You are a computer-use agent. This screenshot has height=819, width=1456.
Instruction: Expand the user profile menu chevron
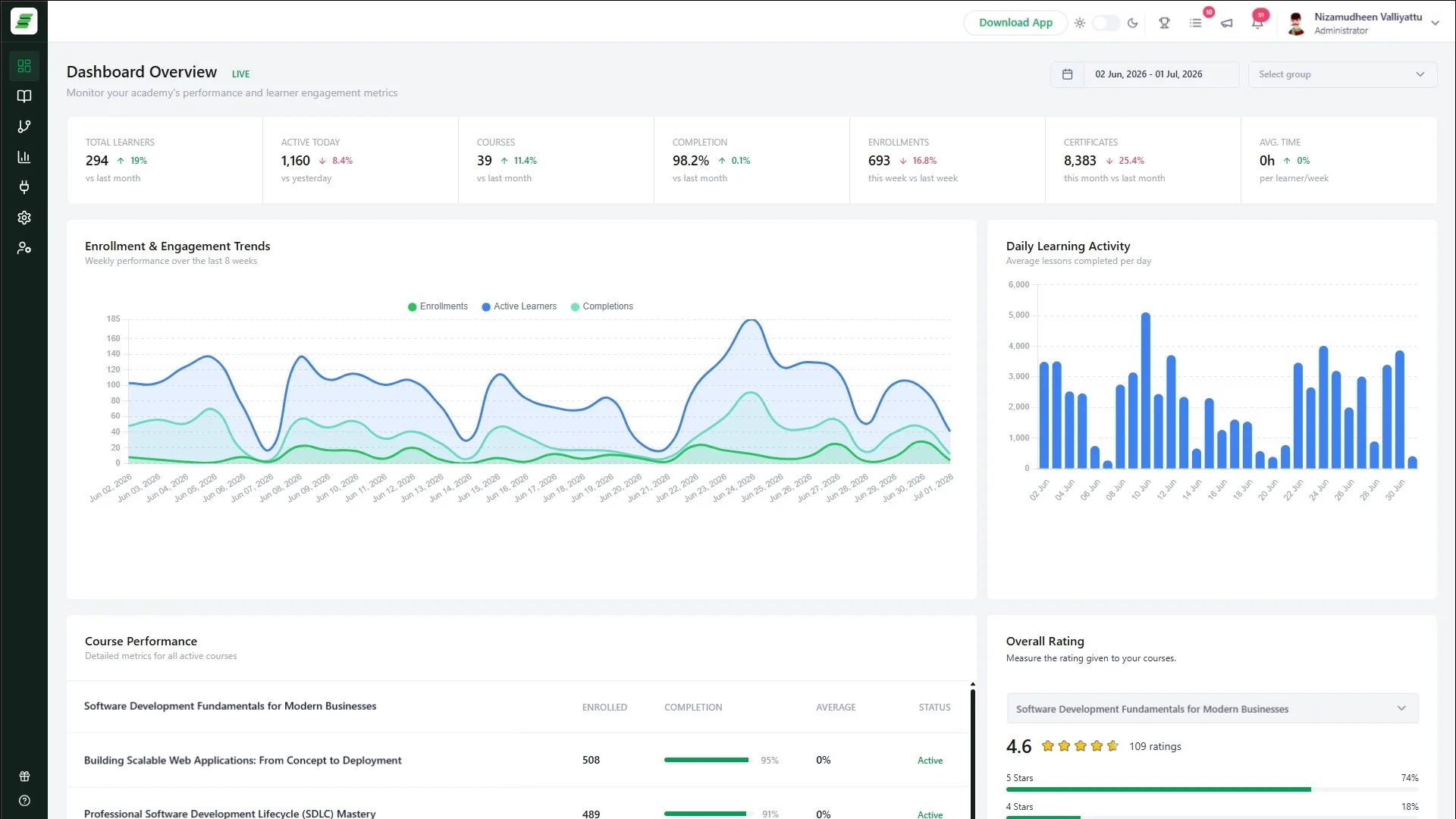point(1435,23)
